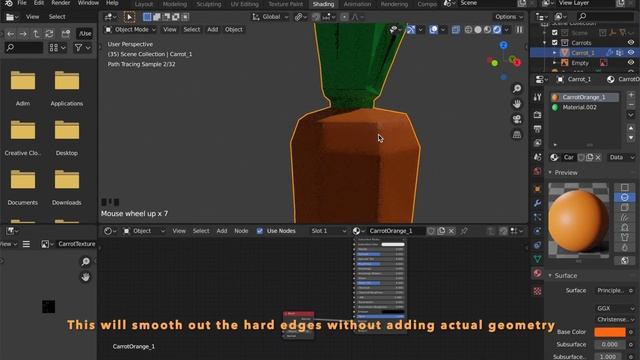The image size is (640, 360).
Task: Click the viewport zoom magnifier gizmo
Action: (517, 89)
